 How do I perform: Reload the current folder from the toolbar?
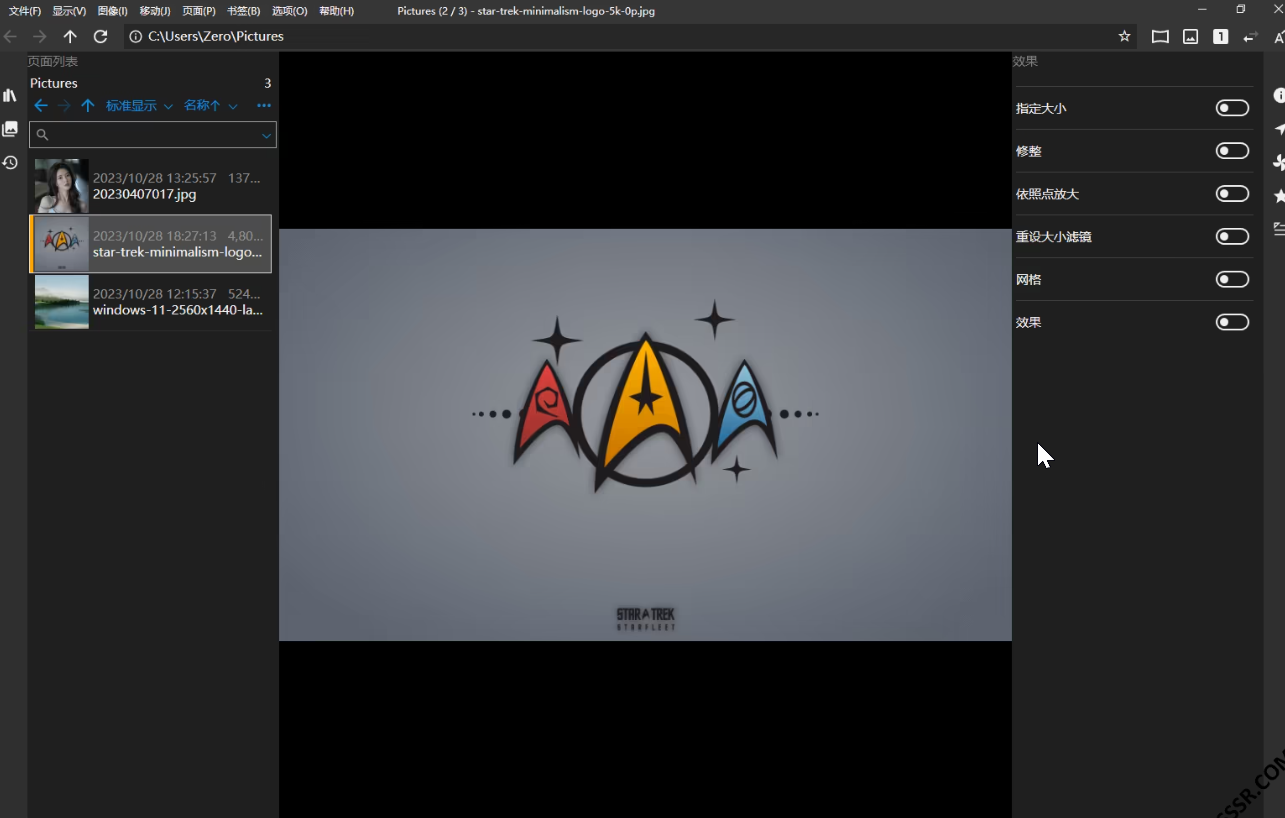(x=100, y=36)
